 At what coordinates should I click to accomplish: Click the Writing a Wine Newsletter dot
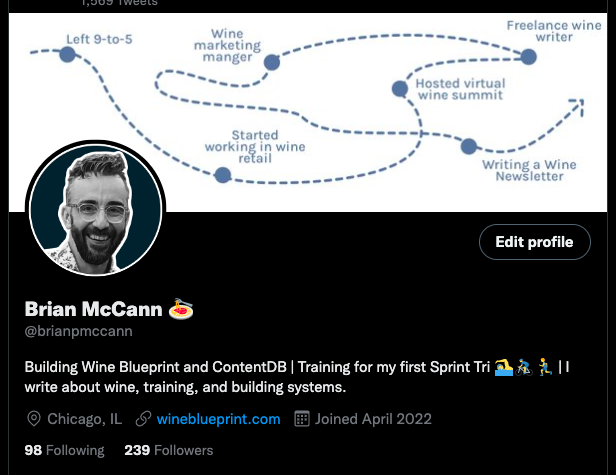click(469, 146)
